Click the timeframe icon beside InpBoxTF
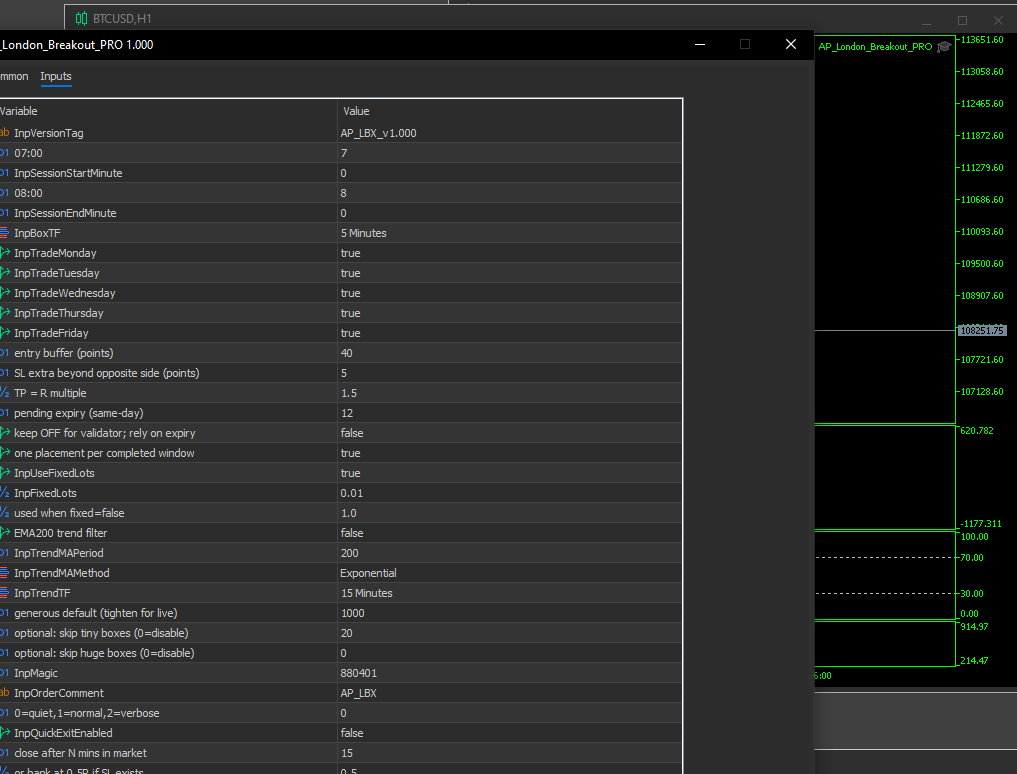This screenshot has height=774, width=1017. pos(7,233)
